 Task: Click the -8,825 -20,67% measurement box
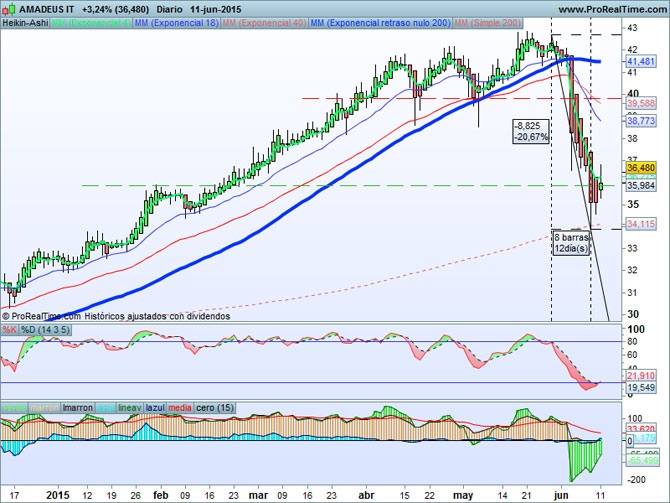pos(531,131)
